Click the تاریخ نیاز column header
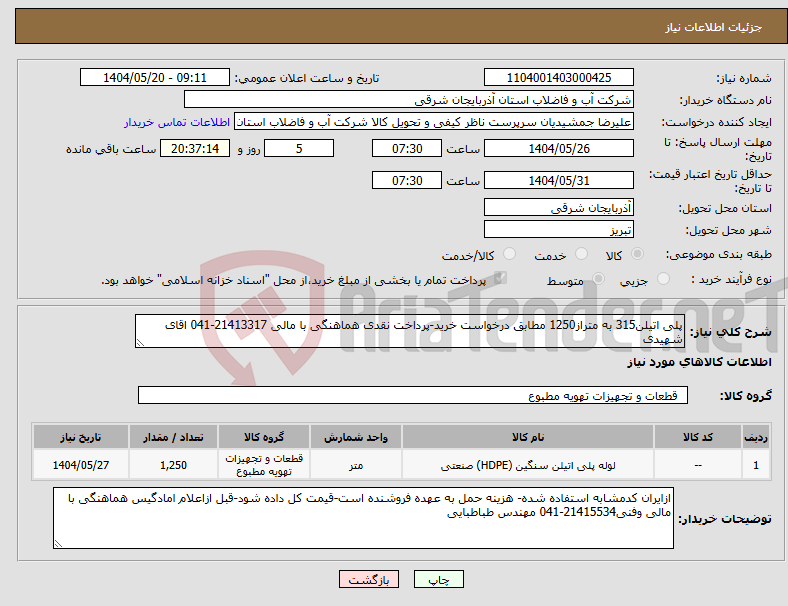This screenshot has width=788, height=606. point(80,437)
